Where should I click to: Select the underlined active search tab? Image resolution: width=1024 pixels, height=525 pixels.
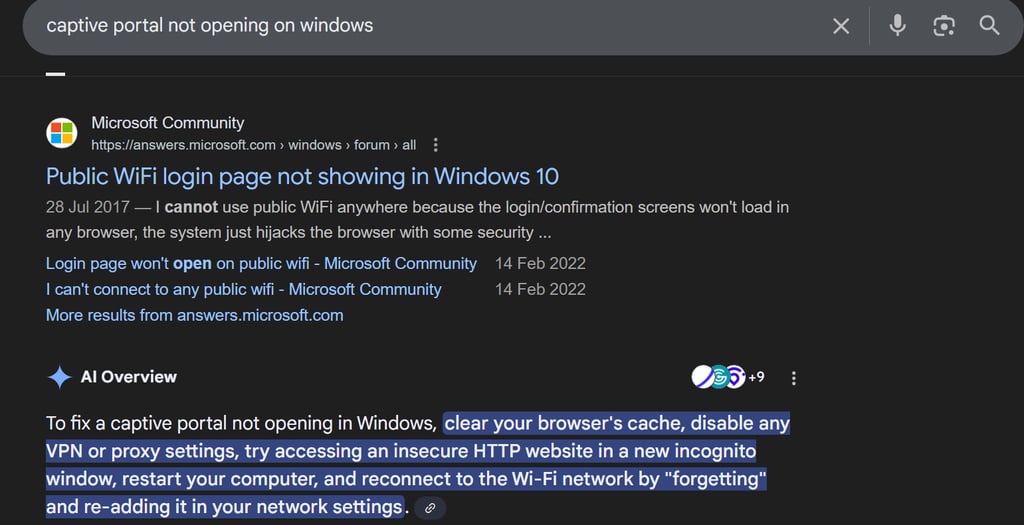pyautogui.click(x=56, y=73)
